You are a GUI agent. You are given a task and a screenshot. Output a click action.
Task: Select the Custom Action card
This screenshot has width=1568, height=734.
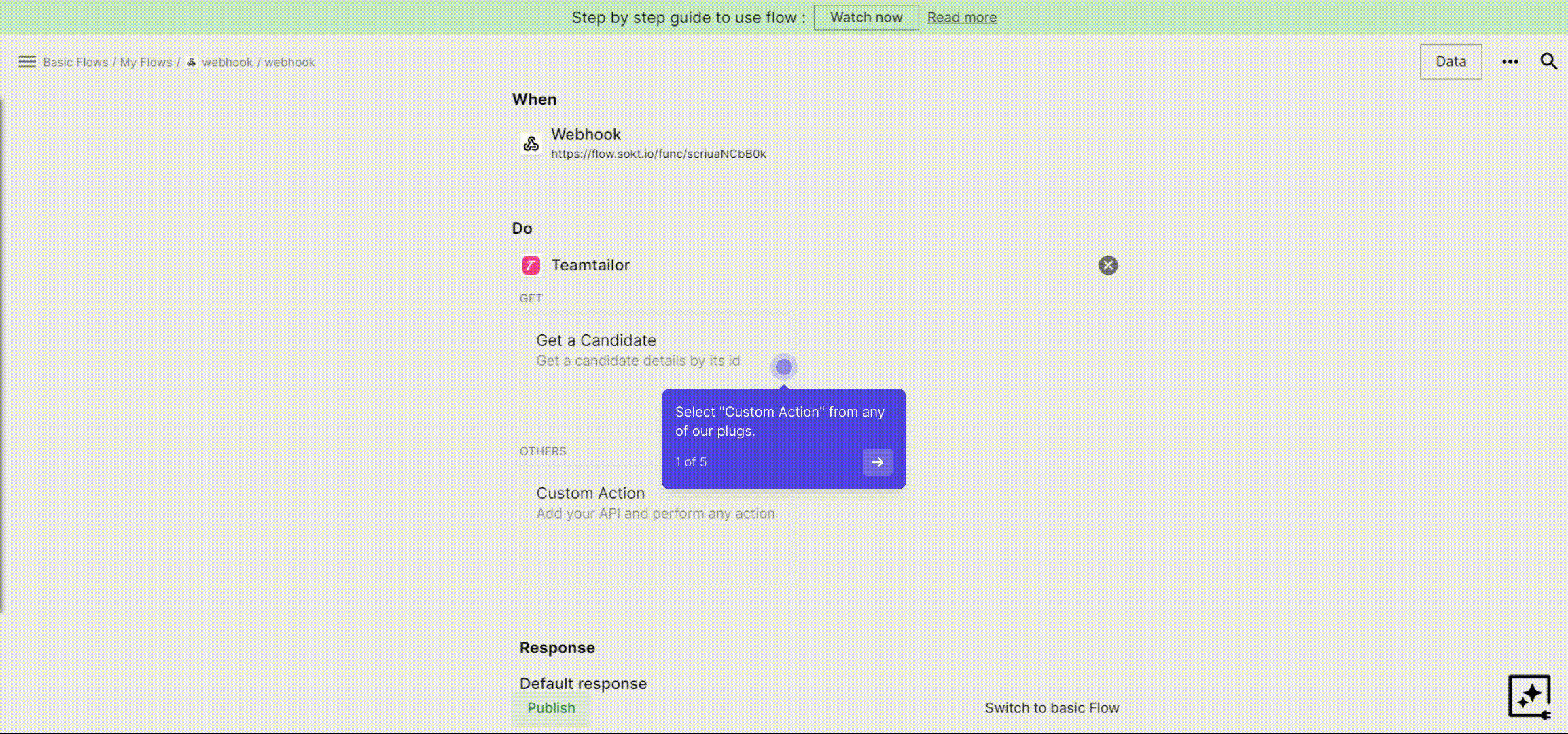pyautogui.click(x=657, y=523)
